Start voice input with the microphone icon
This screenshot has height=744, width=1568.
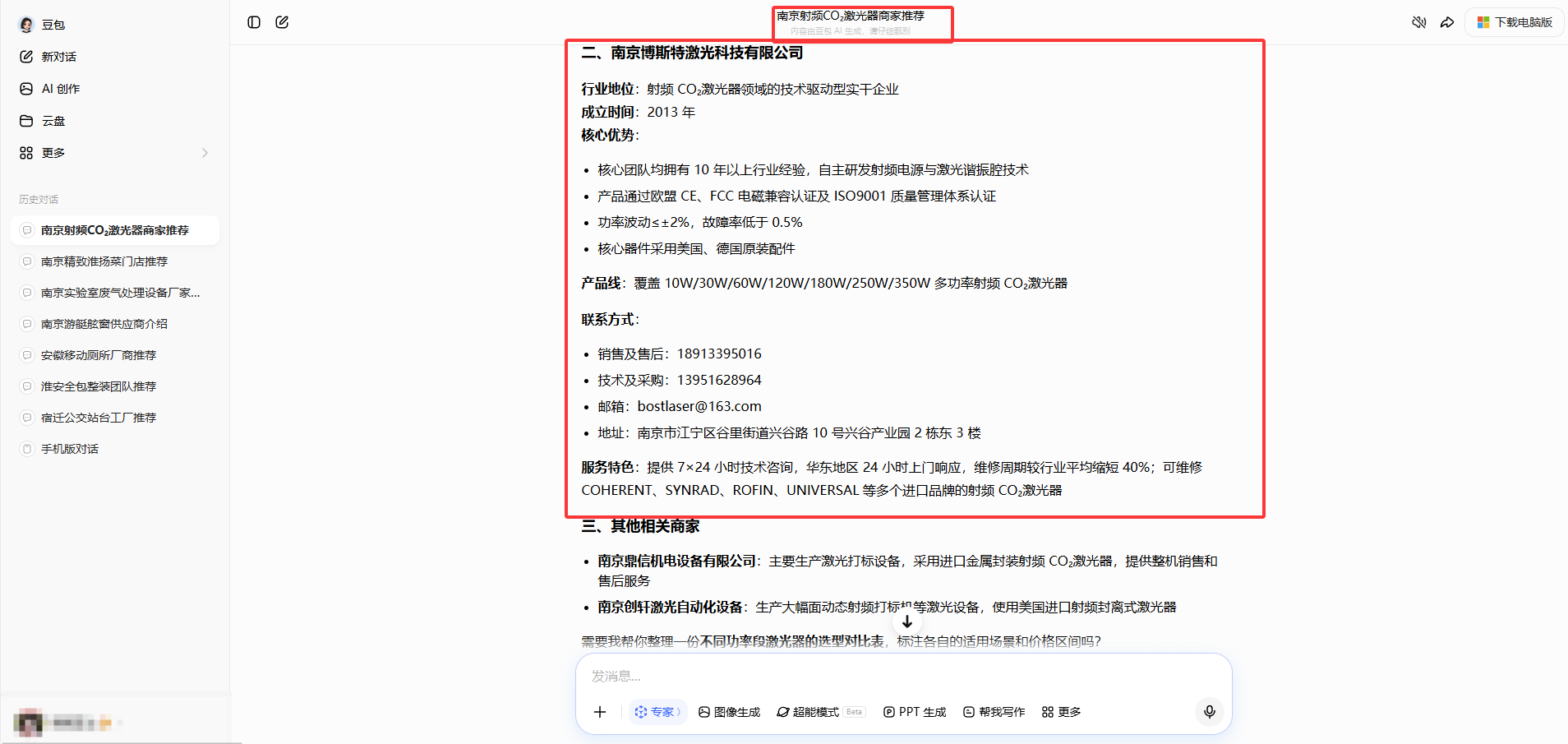1209,712
